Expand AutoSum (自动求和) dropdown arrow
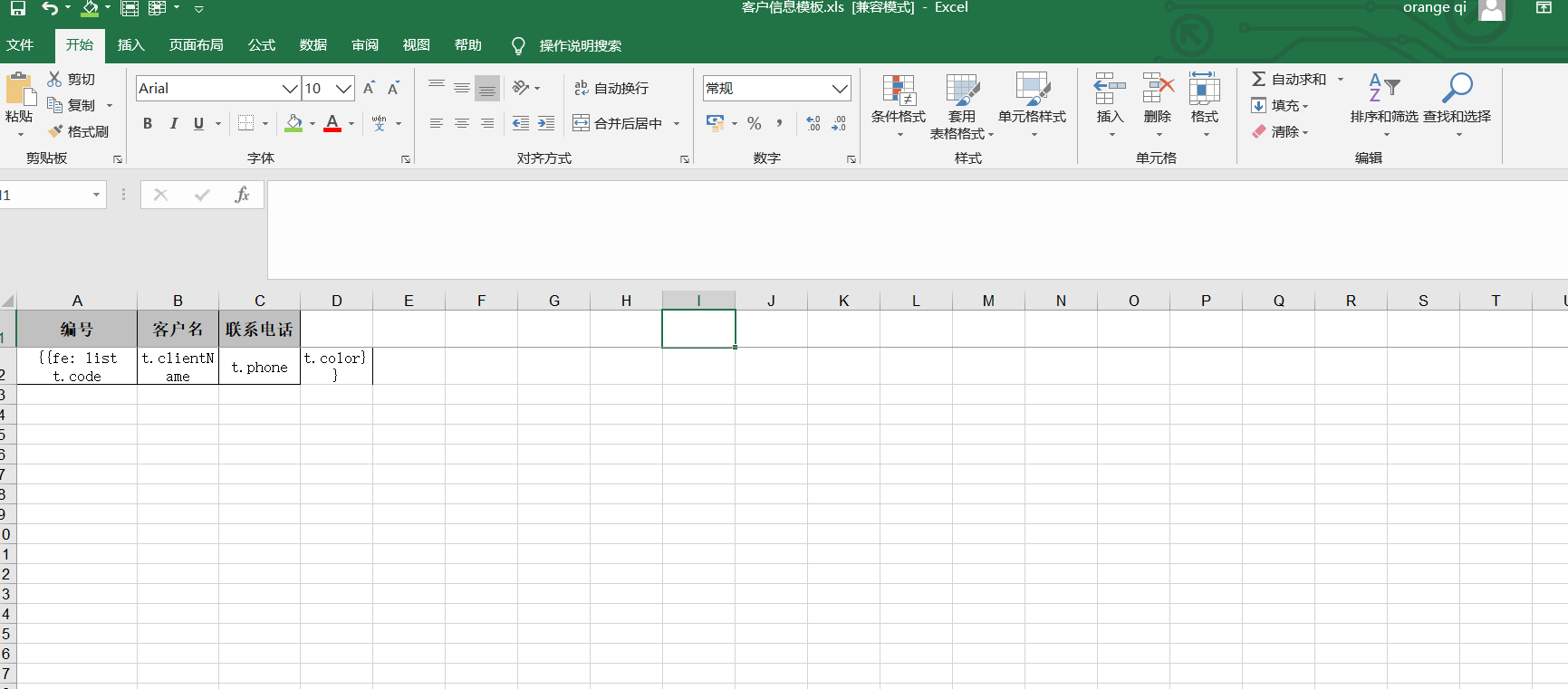The image size is (1568, 689). 1341,79
